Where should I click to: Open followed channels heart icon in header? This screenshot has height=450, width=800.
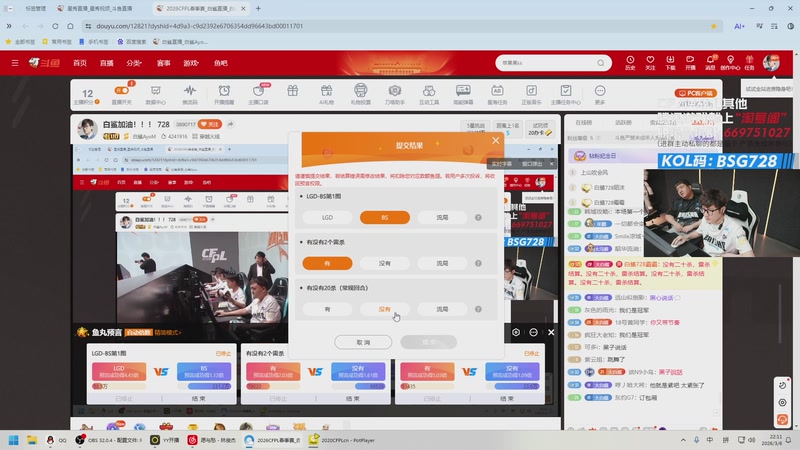tap(650, 62)
